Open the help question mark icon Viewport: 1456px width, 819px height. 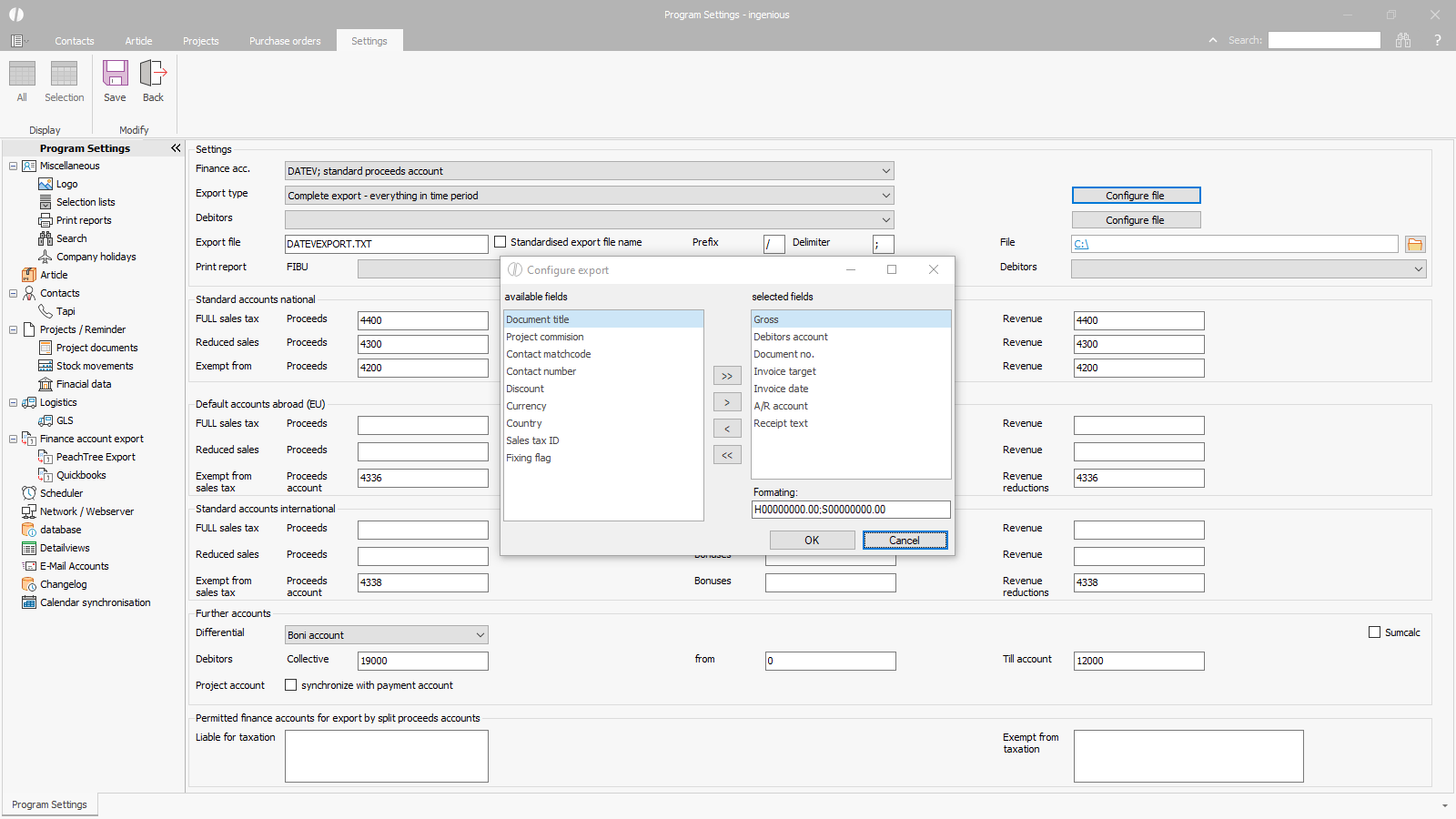[x=1438, y=40]
